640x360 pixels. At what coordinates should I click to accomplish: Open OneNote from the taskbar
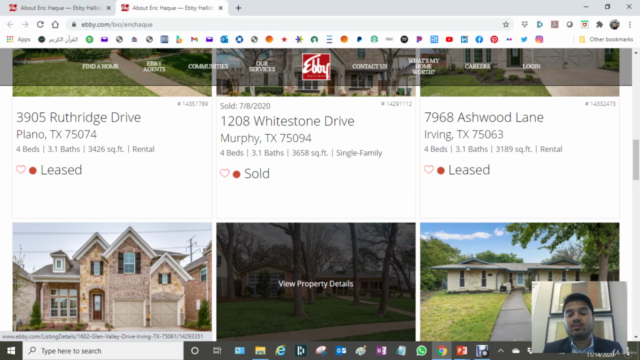pos(381,351)
